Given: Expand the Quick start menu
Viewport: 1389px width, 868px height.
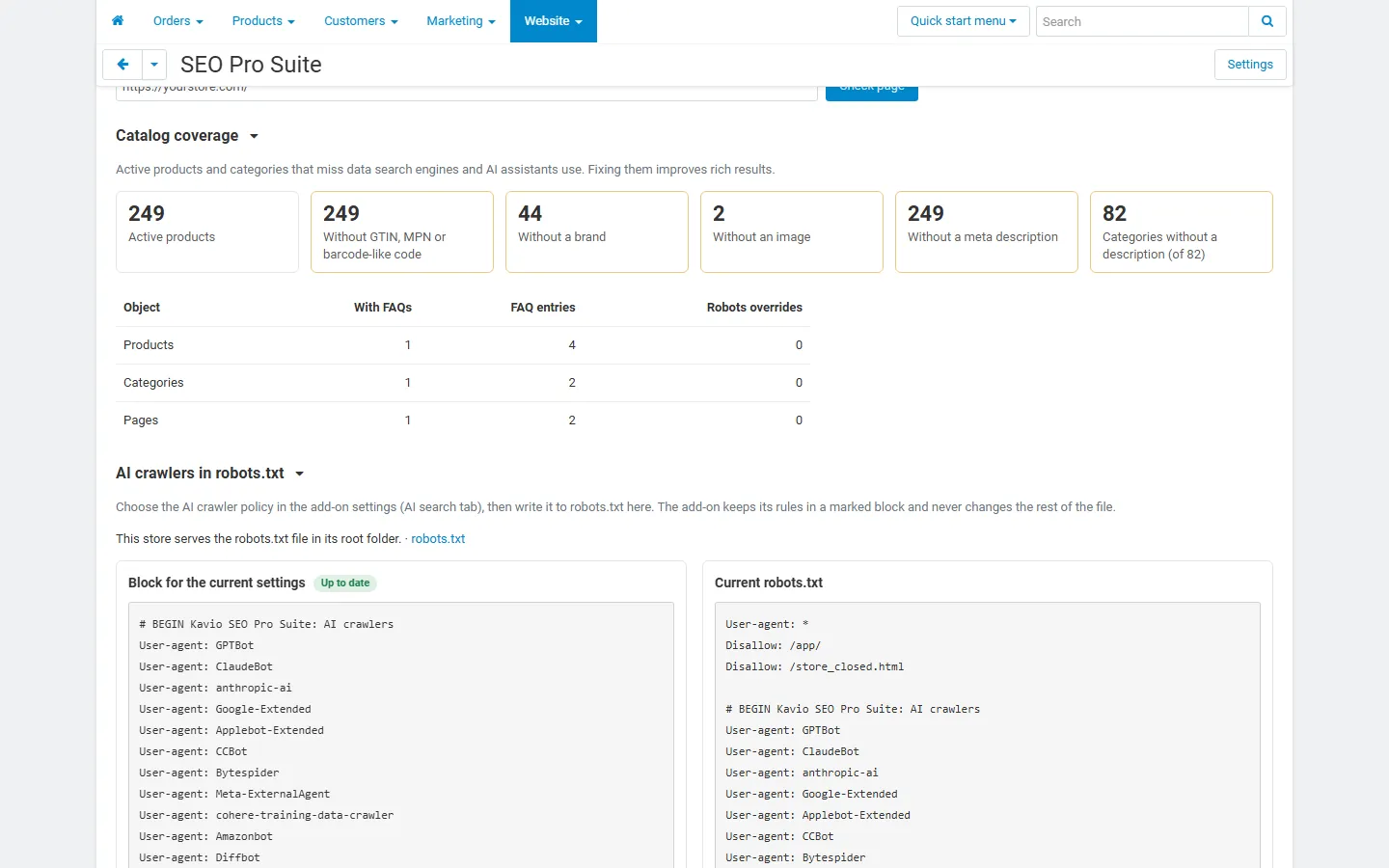Looking at the screenshot, I should click(x=964, y=21).
